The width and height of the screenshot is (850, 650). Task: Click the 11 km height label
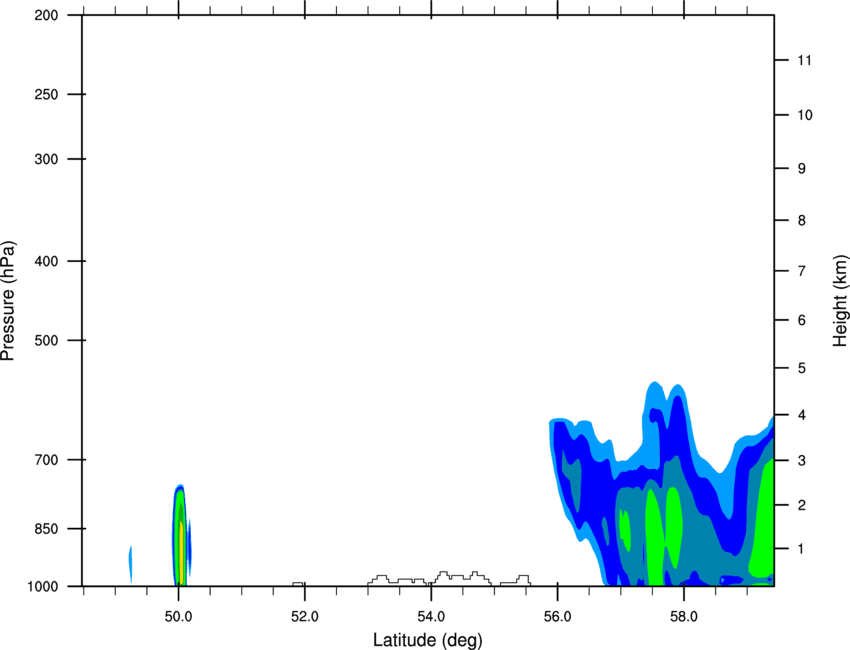805,60
